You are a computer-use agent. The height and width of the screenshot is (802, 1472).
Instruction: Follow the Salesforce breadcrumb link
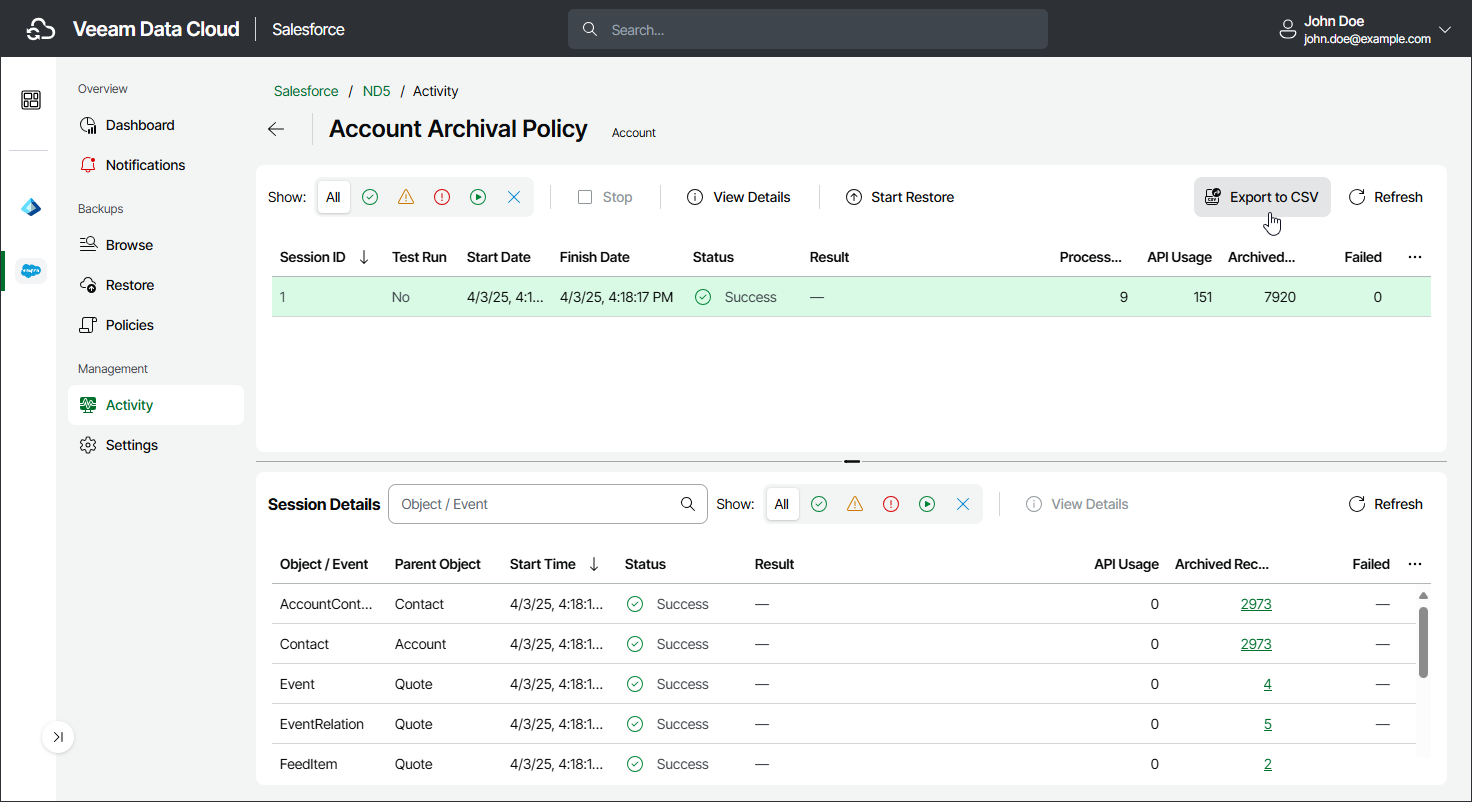click(306, 91)
